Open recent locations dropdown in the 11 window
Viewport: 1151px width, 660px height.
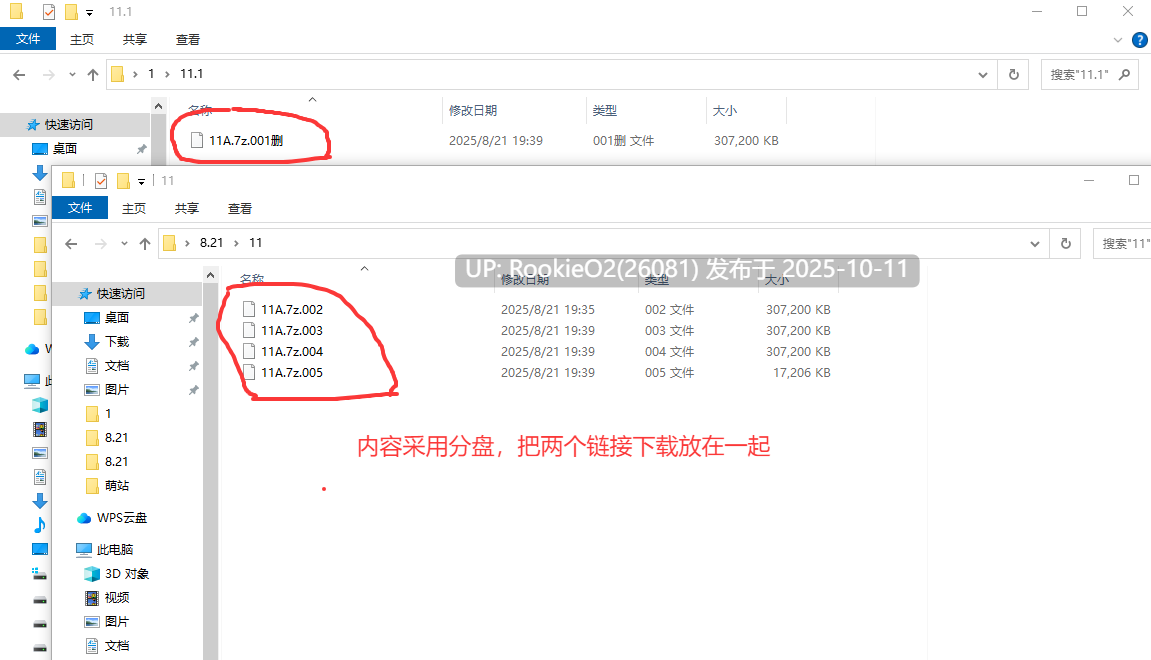click(124, 243)
